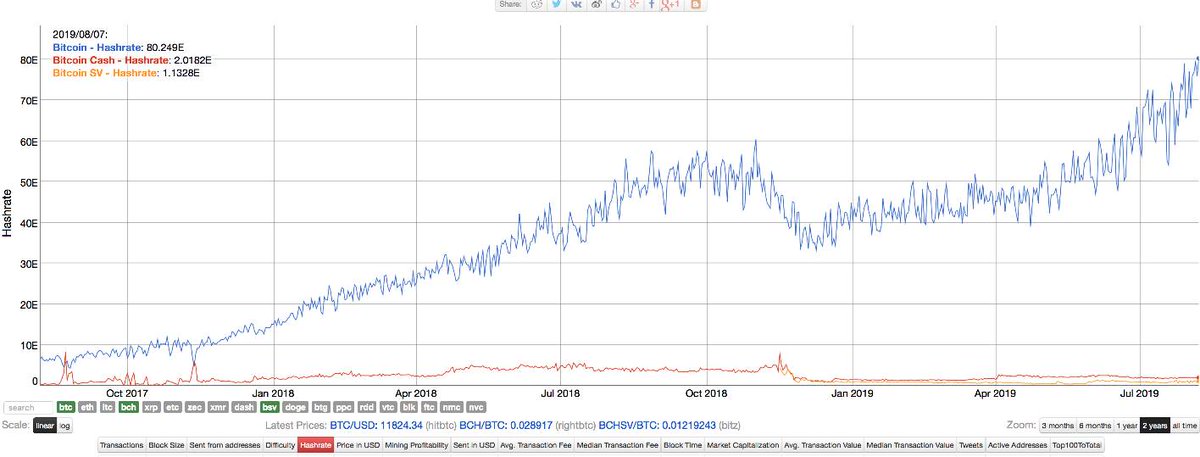This screenshot has height=457, width=1200.
Task: Add the nvc coin tag
Action: point(477,407)
